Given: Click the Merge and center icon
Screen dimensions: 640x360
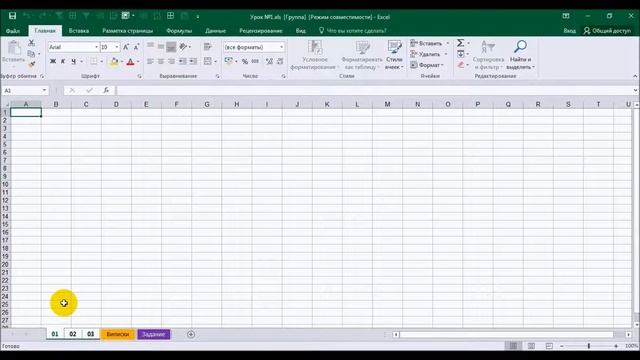Looking at the screenshot, I should pos(208,62).
